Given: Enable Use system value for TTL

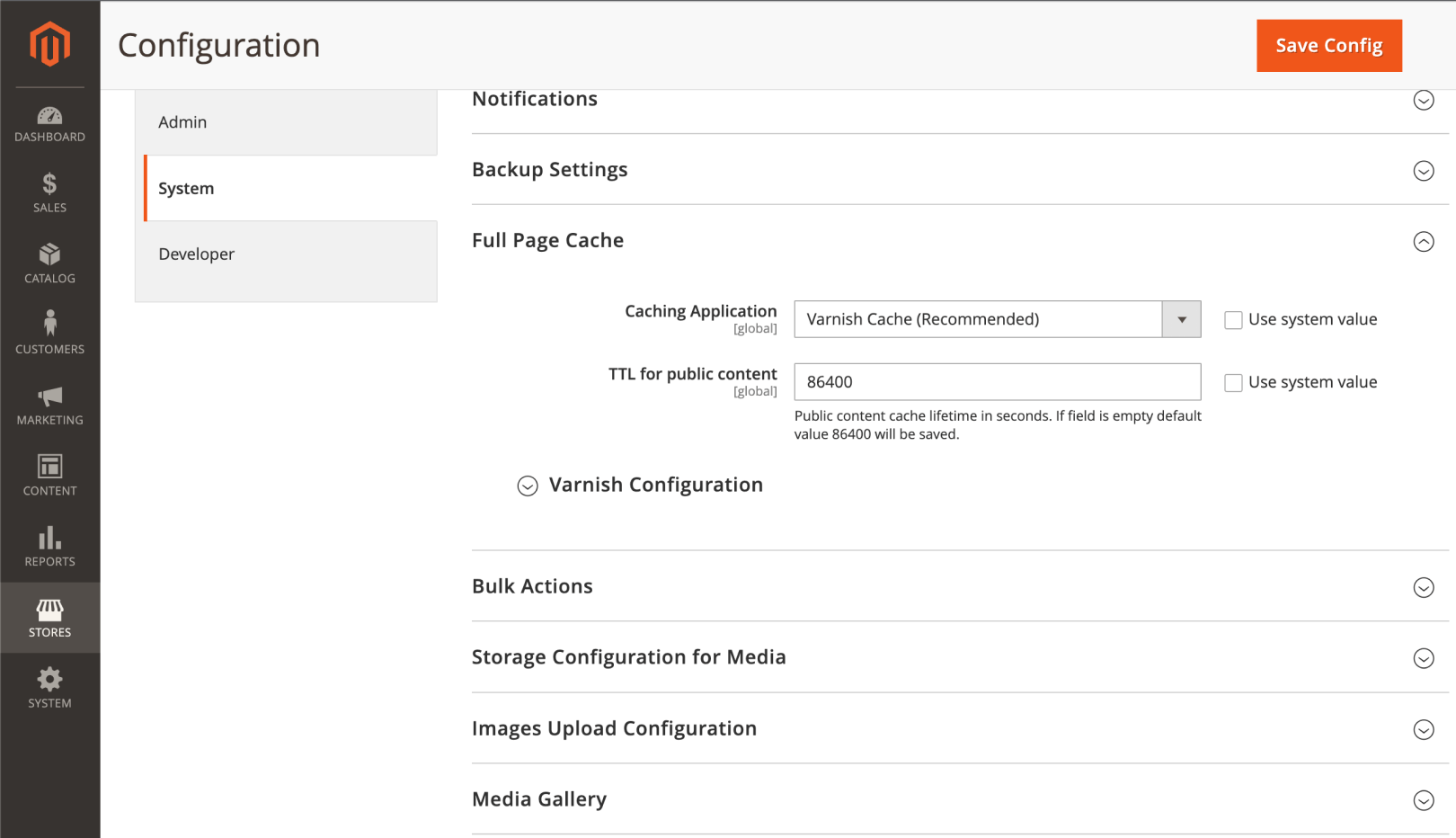Looking at the screenshot, I should [1232, 382].
